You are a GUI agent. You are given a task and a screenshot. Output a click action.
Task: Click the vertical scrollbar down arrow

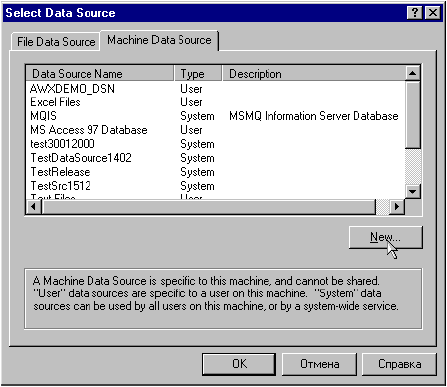(413, 192)
